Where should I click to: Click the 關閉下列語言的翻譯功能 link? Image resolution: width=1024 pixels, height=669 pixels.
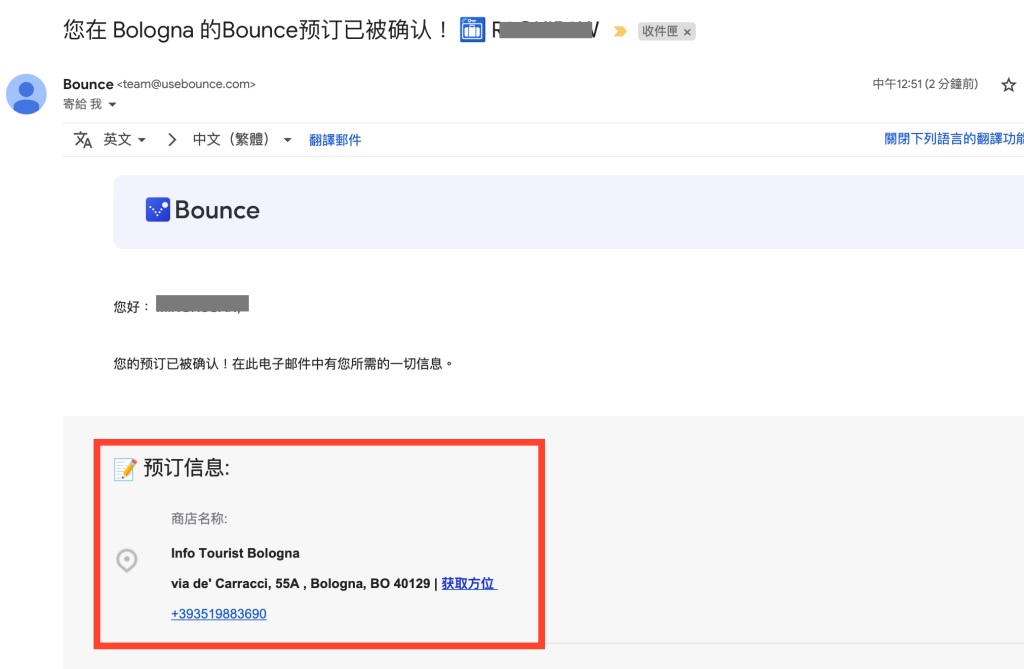954,139
